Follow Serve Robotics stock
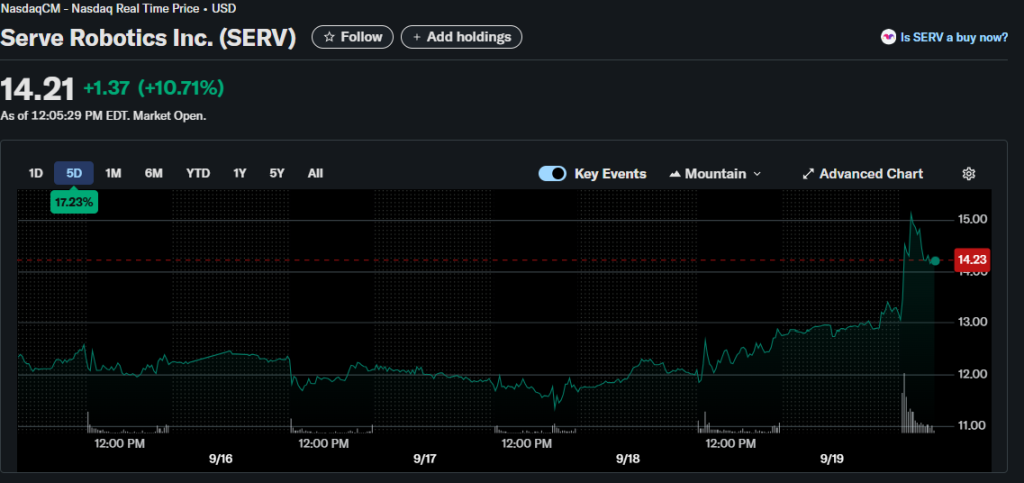 [353, 37]
